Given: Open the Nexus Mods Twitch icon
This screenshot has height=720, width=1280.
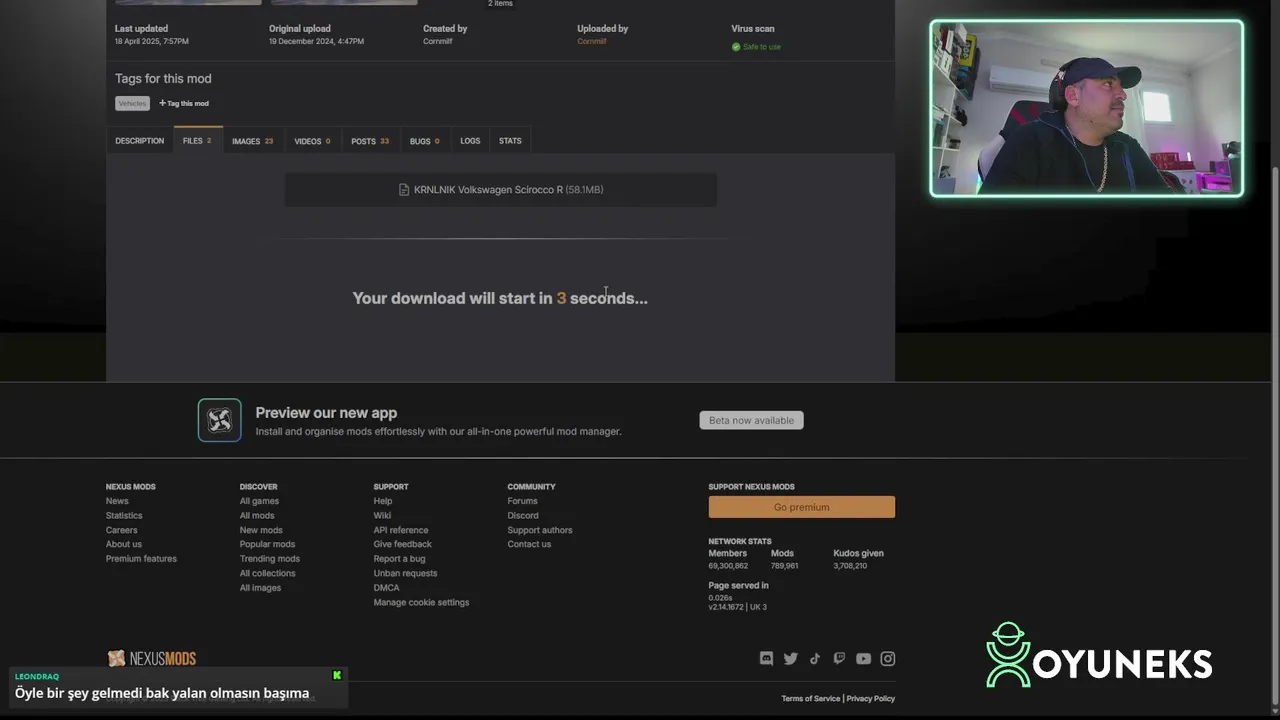Looking at the screenshot, I should click(x=839, y=658).
